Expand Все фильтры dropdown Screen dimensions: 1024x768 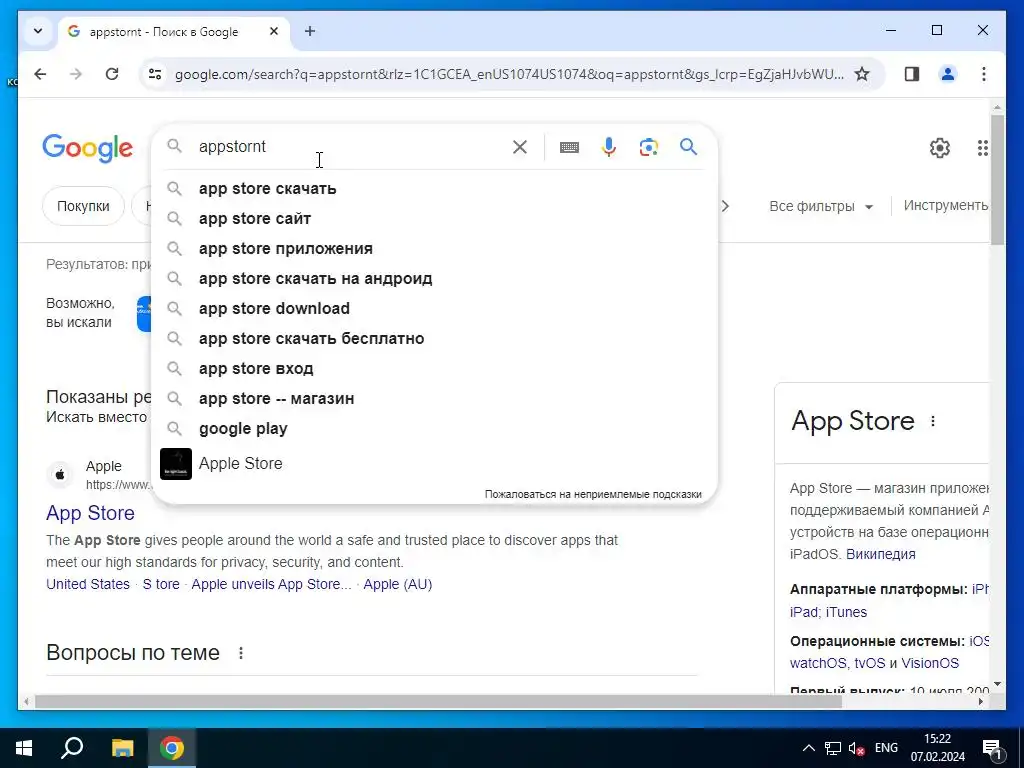pyautogui.click(x=821, y=206)
